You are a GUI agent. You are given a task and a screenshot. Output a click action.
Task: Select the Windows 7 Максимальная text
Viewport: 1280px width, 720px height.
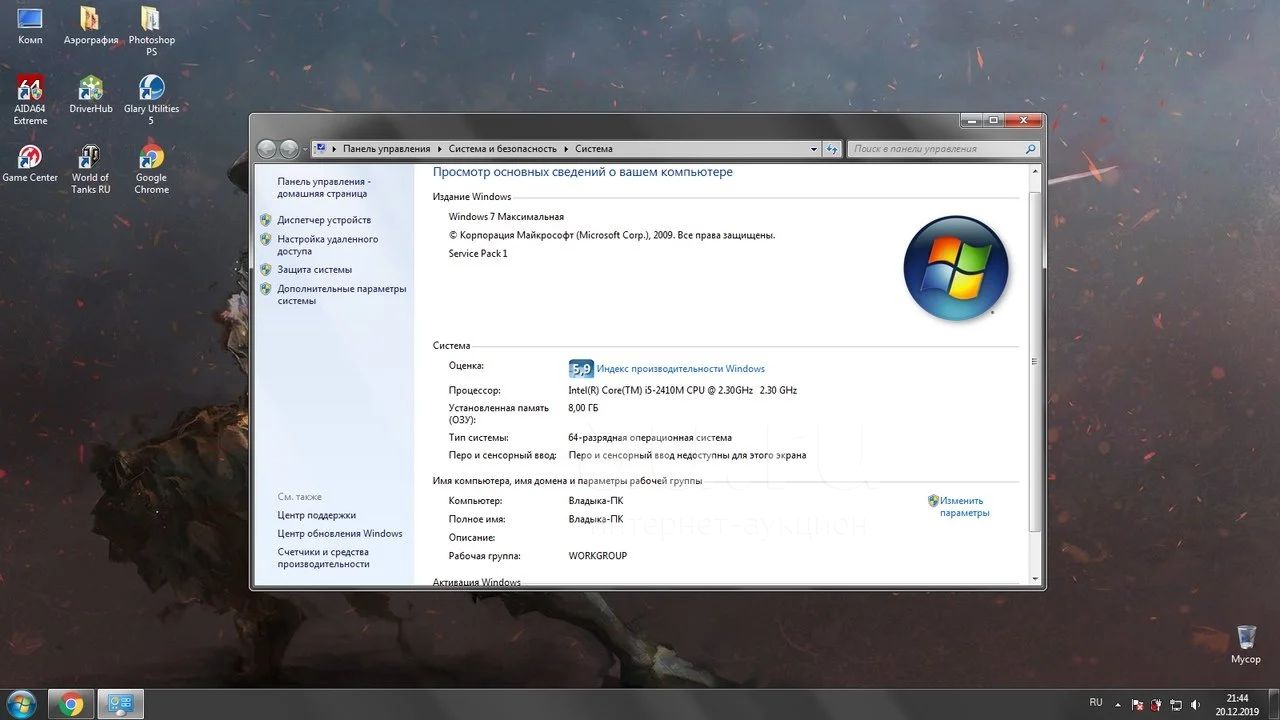point(506,217)
